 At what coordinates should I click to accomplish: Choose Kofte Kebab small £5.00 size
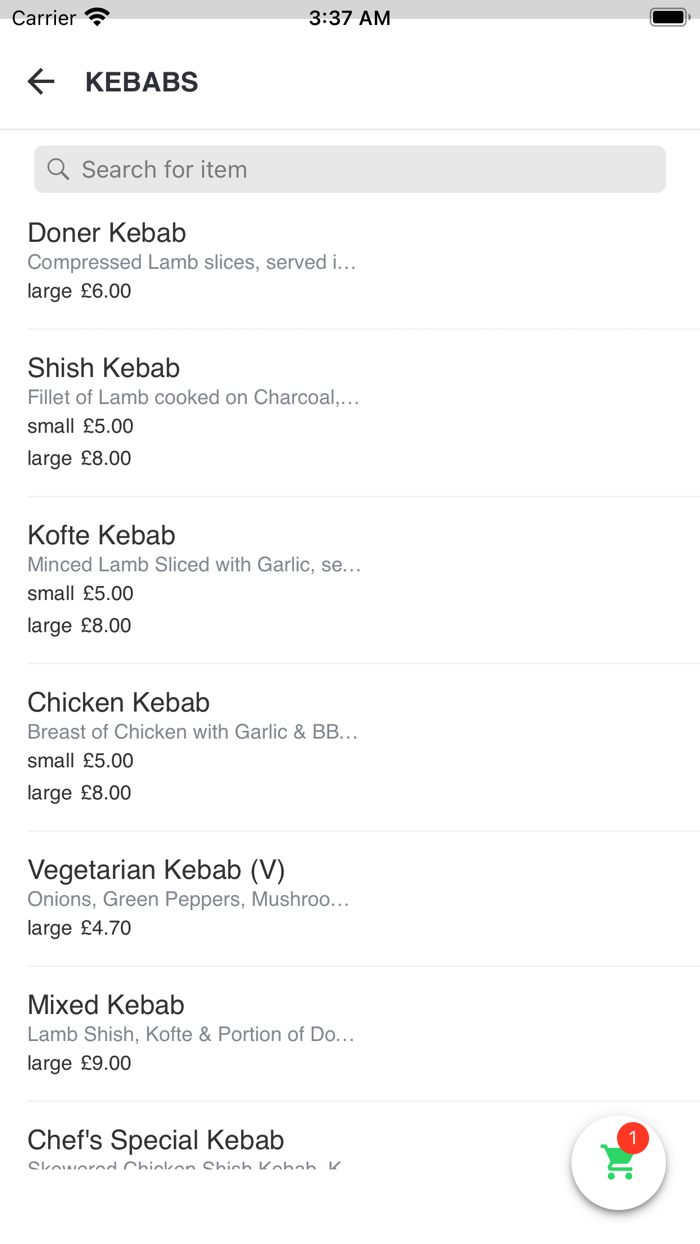[81, 593]
